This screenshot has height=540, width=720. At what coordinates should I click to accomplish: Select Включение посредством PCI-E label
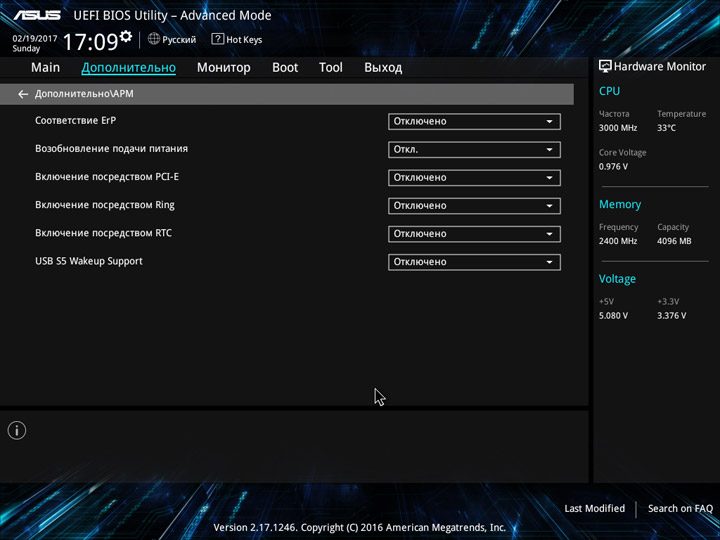coord(107,177)
